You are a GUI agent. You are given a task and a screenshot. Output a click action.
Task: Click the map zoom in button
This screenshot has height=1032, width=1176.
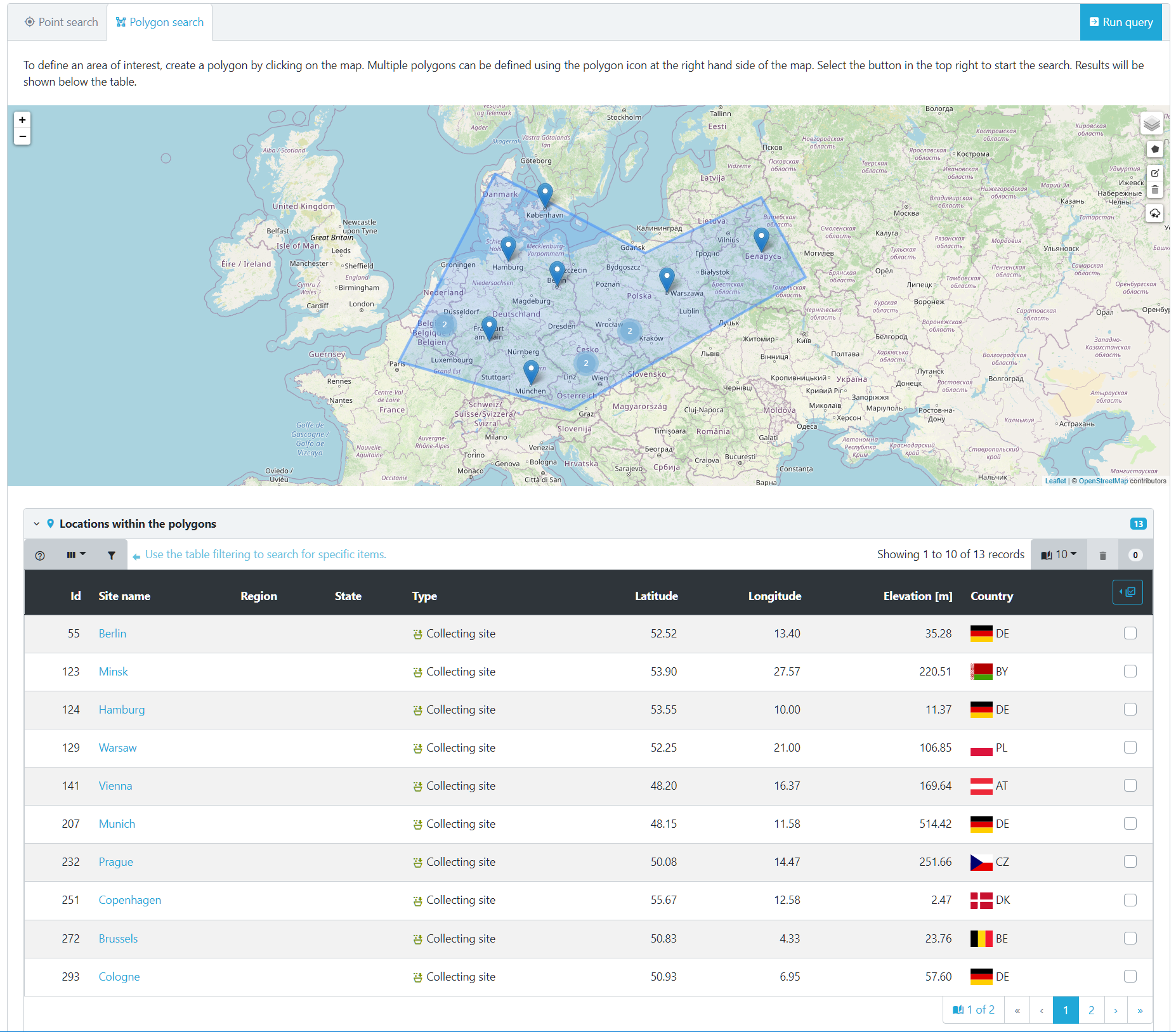pos(22,120)
